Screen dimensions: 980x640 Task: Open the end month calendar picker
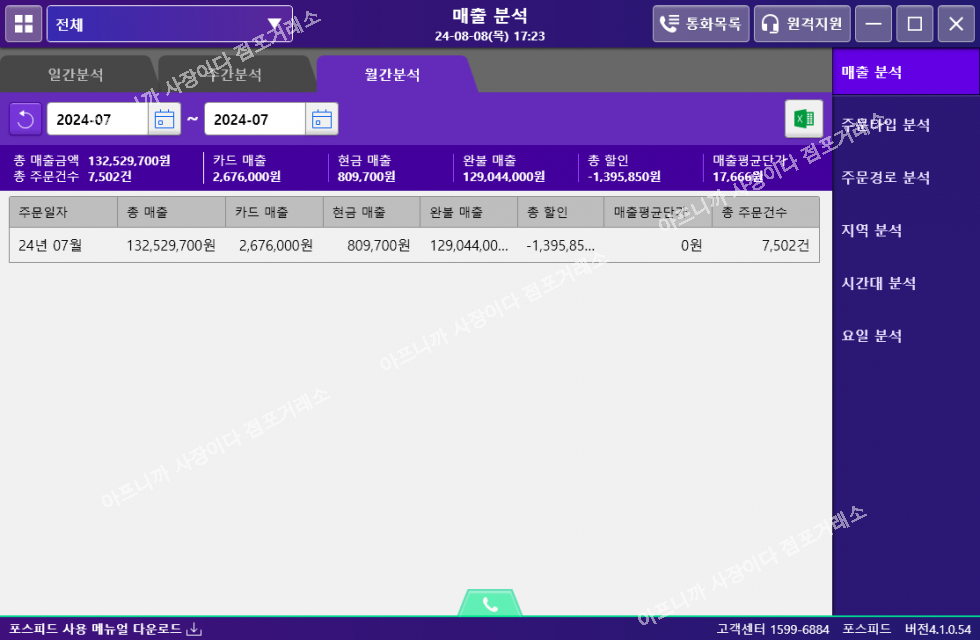pyautogui.click(x=321, y=119)
